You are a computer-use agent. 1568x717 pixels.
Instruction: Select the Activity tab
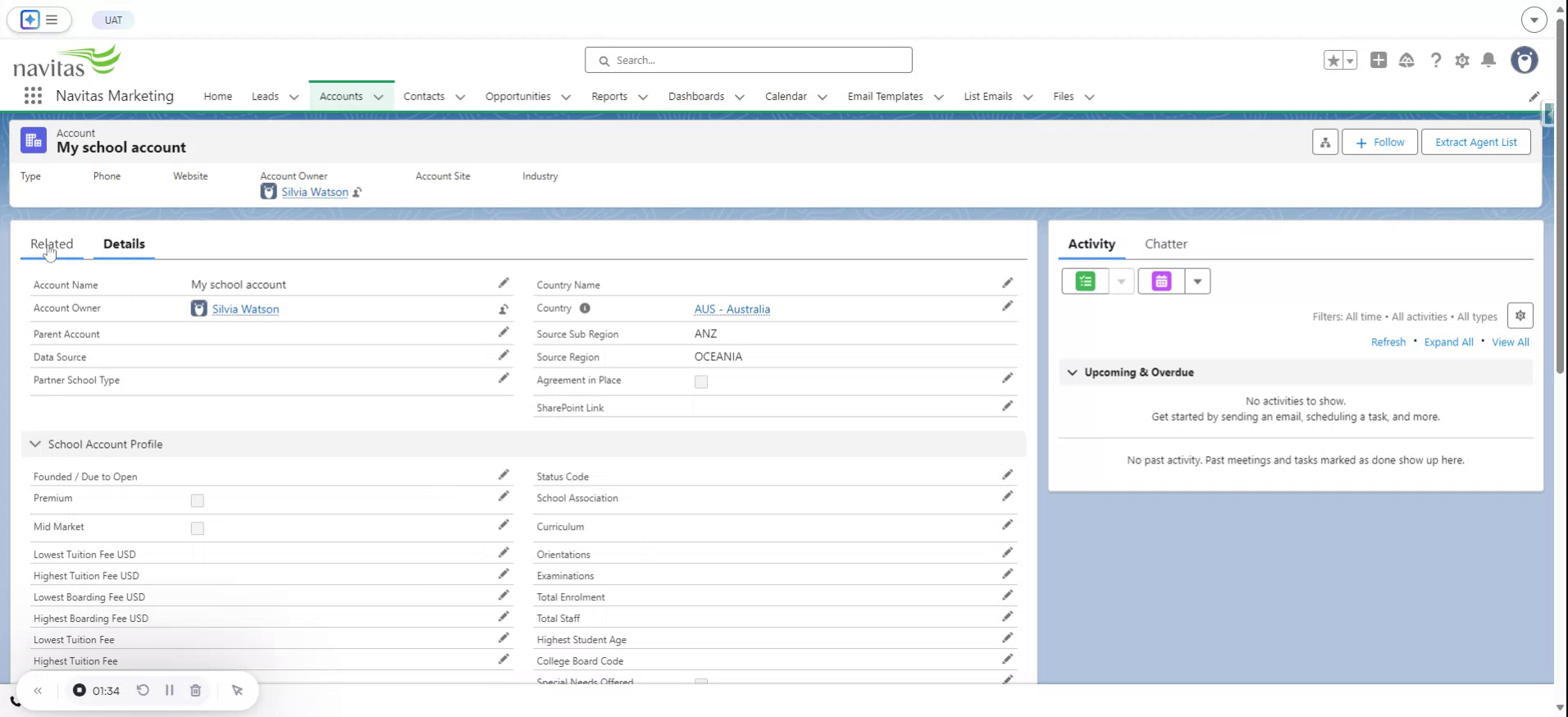coord(1091,244)
